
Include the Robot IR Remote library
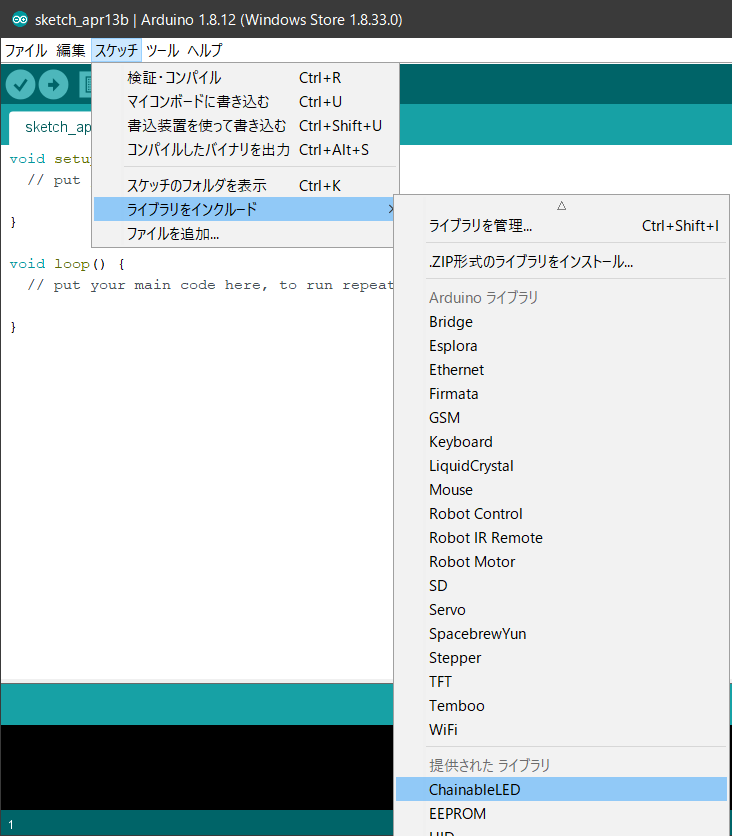coord(561,538)
